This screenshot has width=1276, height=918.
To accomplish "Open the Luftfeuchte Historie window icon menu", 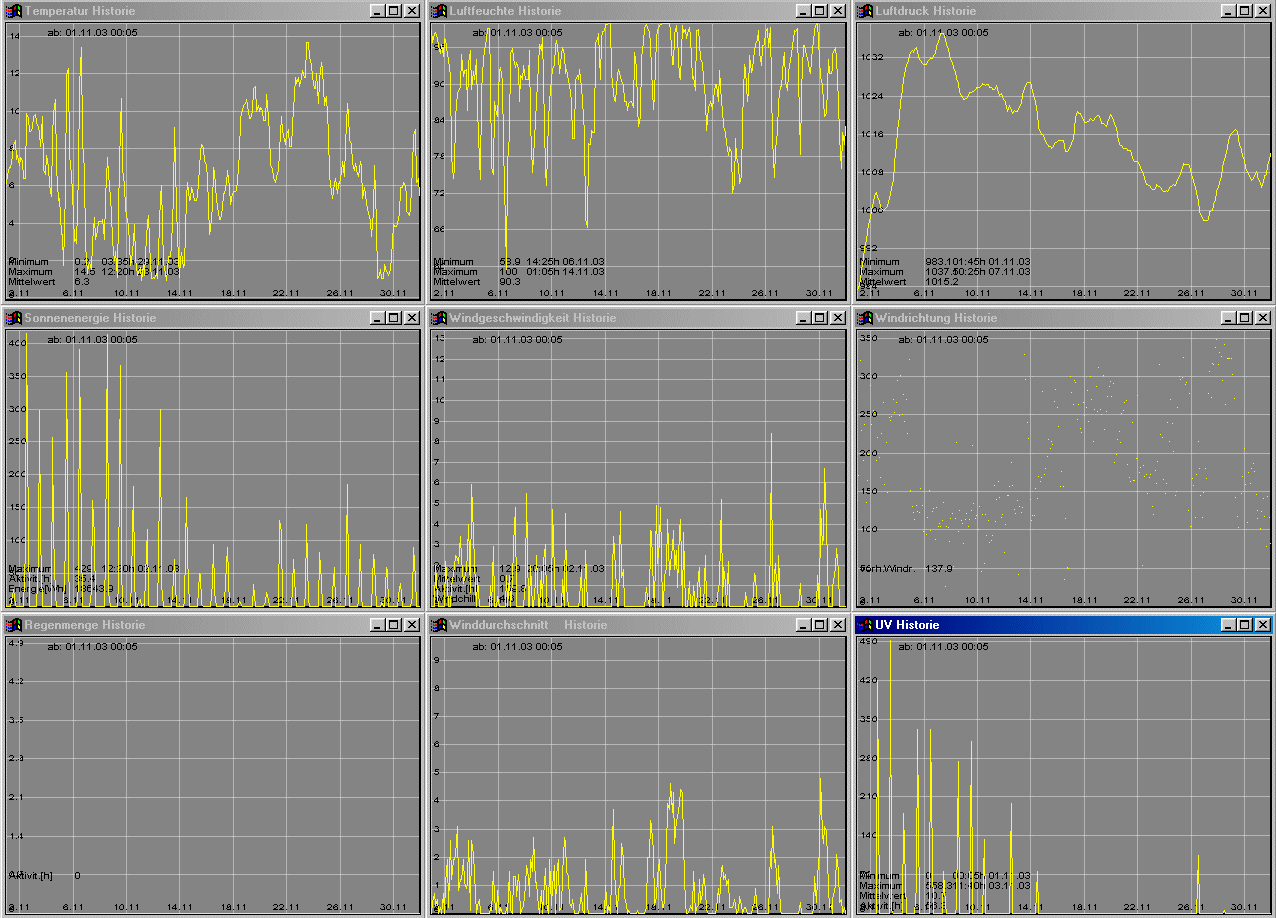I will click(439, 11).
